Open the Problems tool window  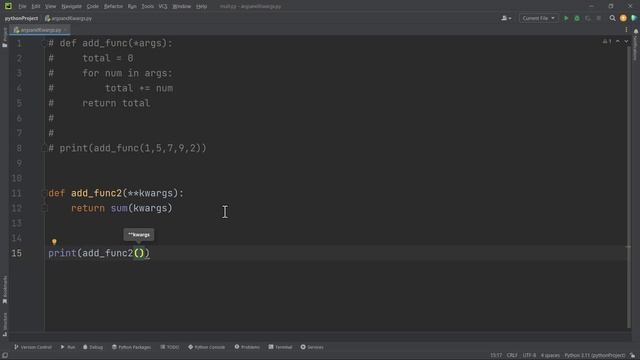pos(247,347)
